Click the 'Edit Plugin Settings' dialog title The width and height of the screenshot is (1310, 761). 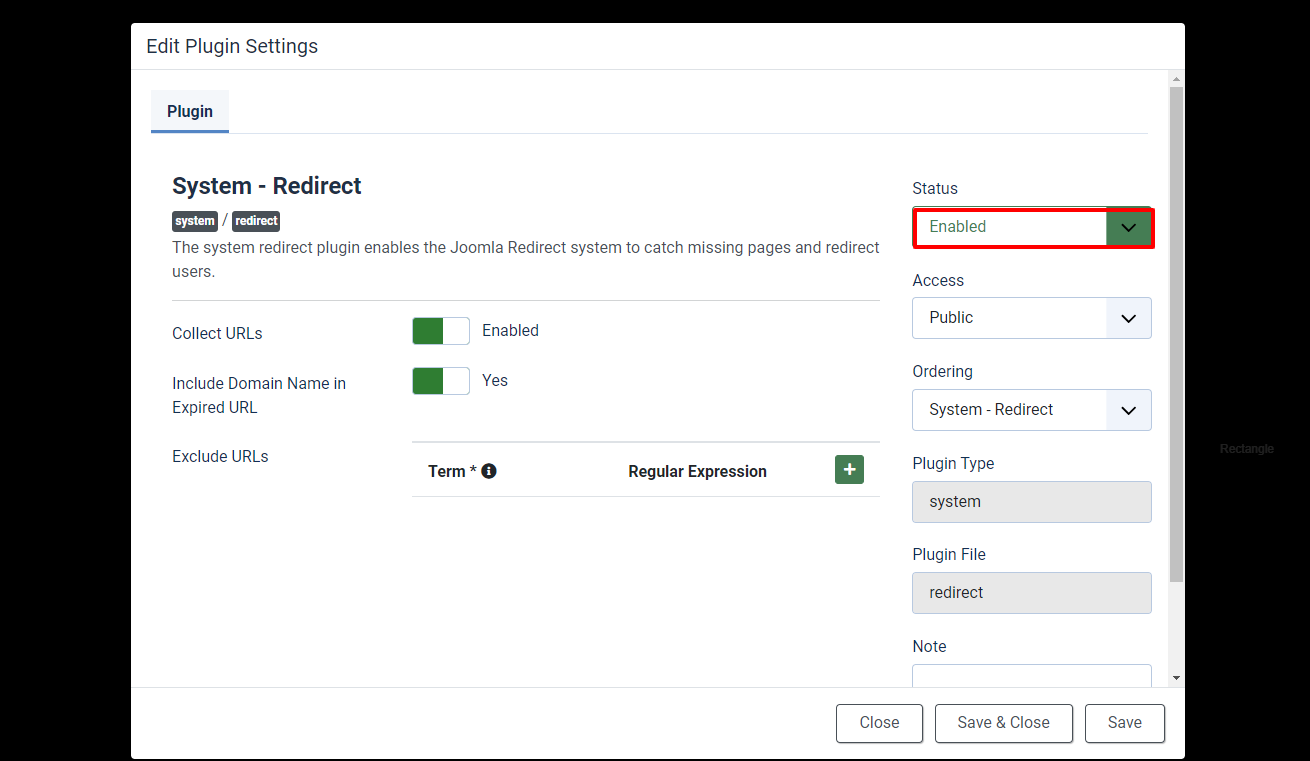(x=232, y=46)
